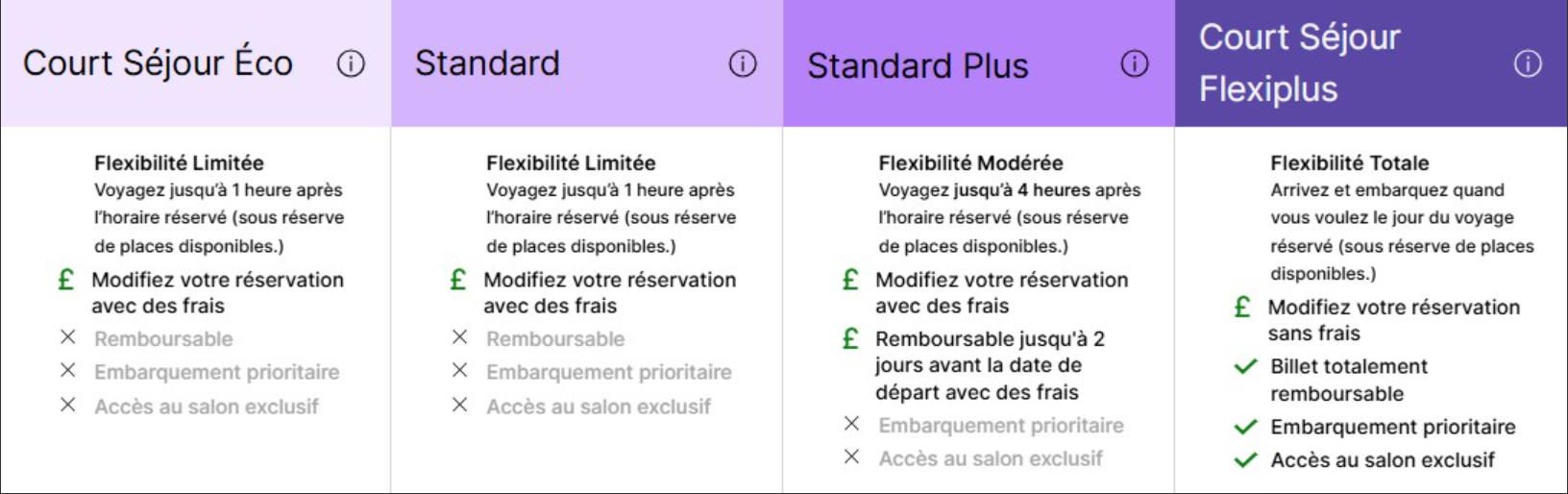Click X beside Éco Embarquement prioritaire
Viewport: 1568px width, 494px height.
(x=68, y=370)
